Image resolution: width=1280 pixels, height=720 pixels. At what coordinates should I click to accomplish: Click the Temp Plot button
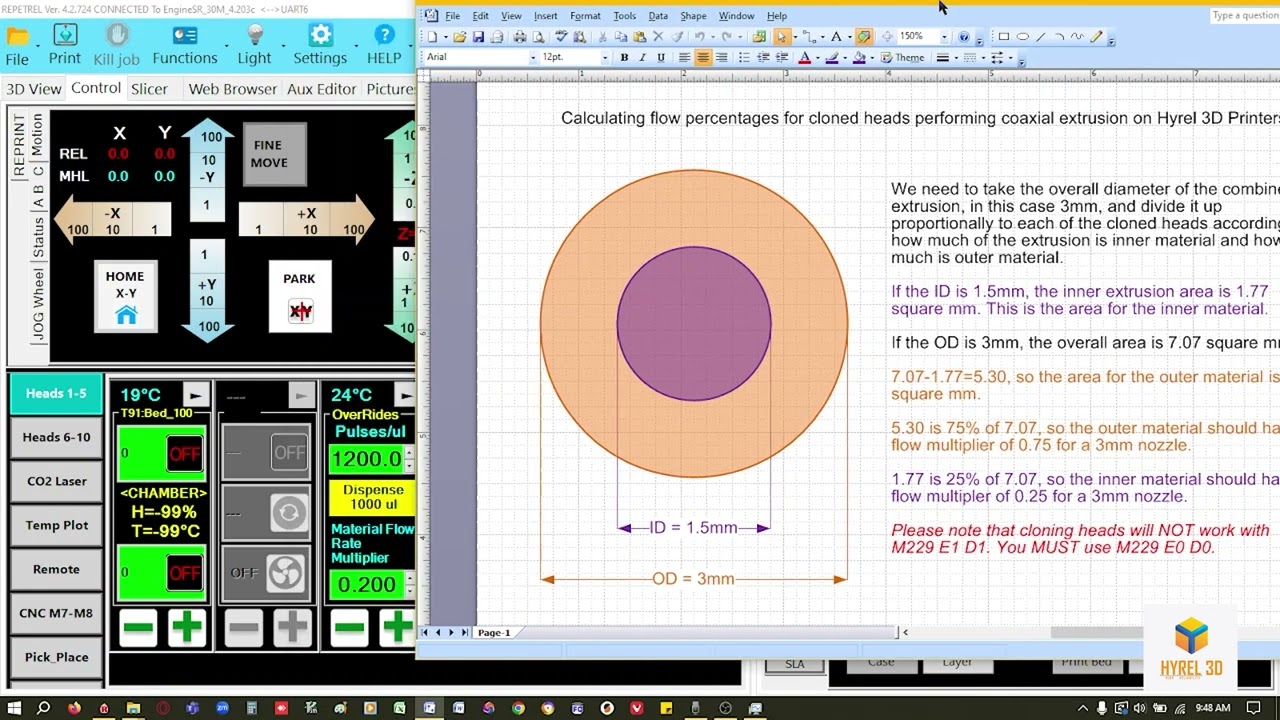(56, 525)
